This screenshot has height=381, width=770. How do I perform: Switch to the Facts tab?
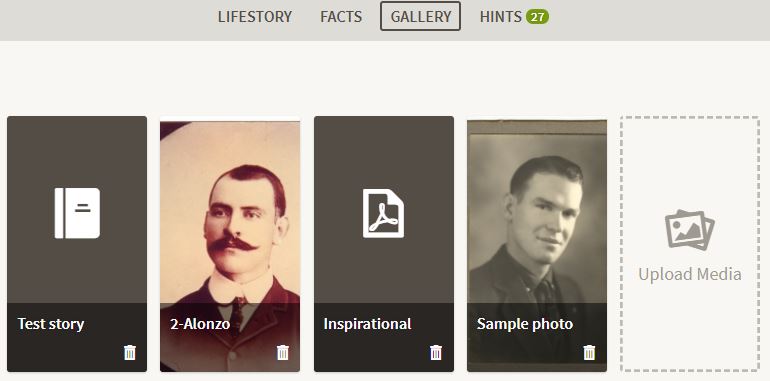click(341, 17)
